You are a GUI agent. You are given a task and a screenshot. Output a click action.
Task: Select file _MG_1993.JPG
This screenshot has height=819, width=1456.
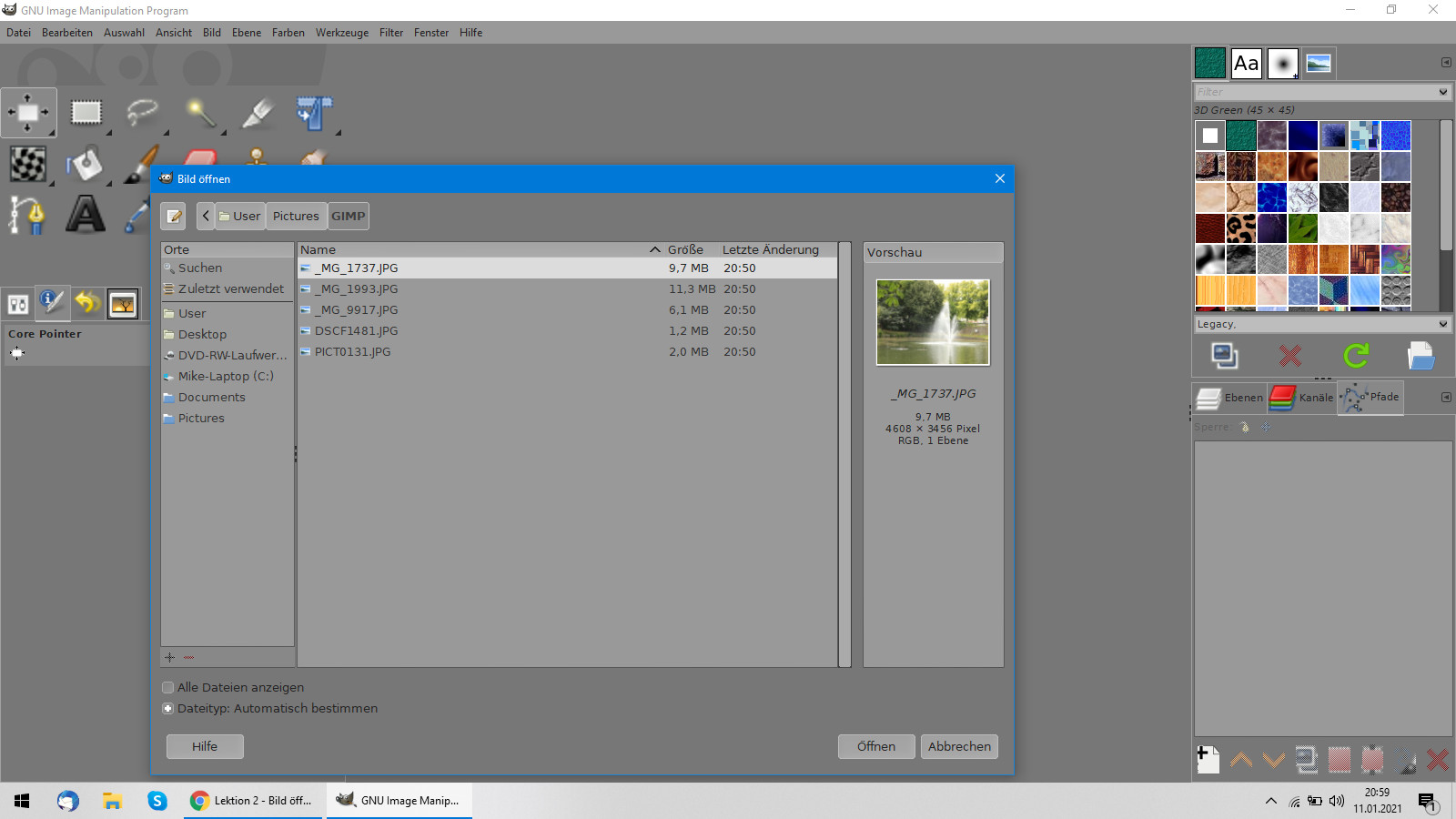coord(567,289)
